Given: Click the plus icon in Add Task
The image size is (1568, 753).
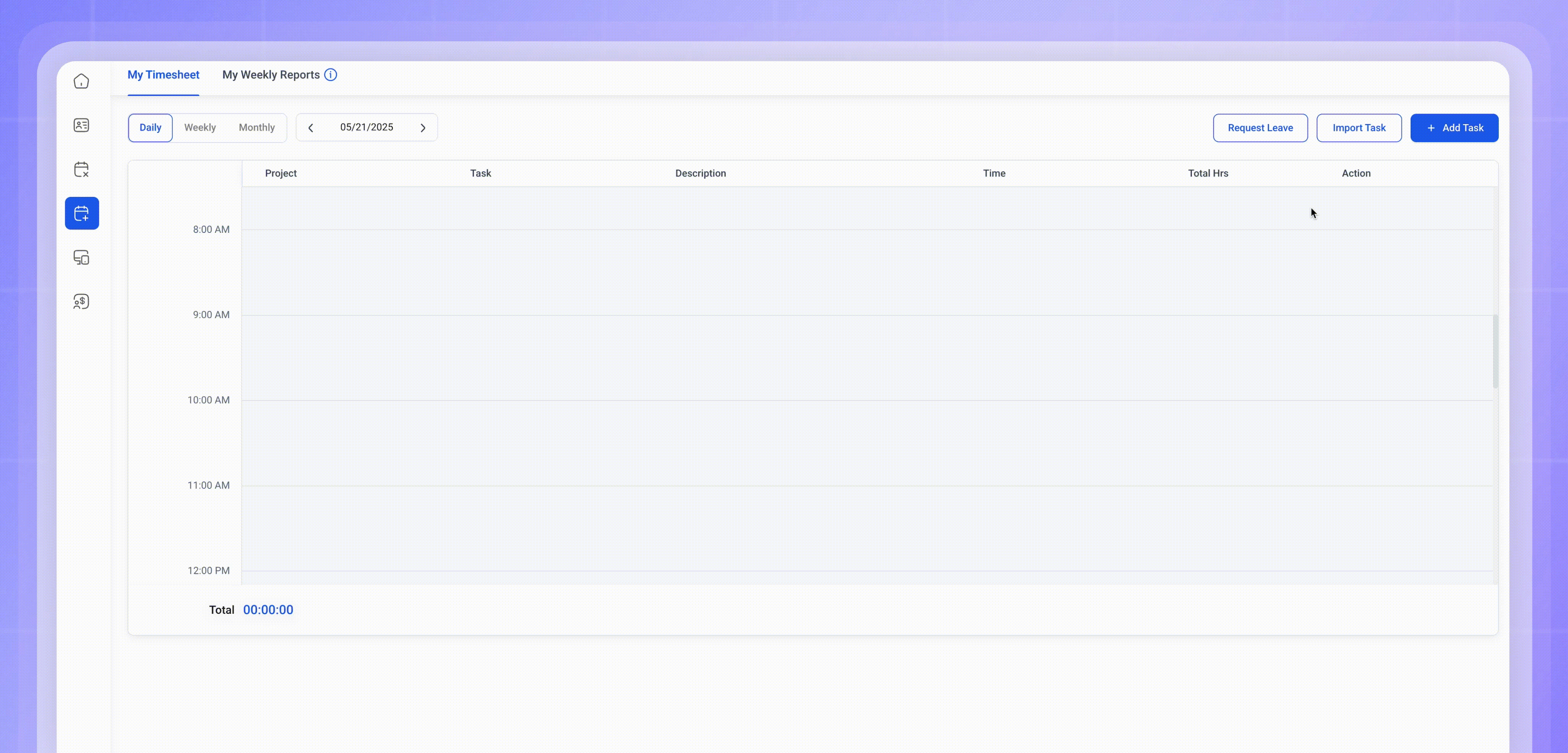Looking at the screenshot, I should click(1431, 128).
